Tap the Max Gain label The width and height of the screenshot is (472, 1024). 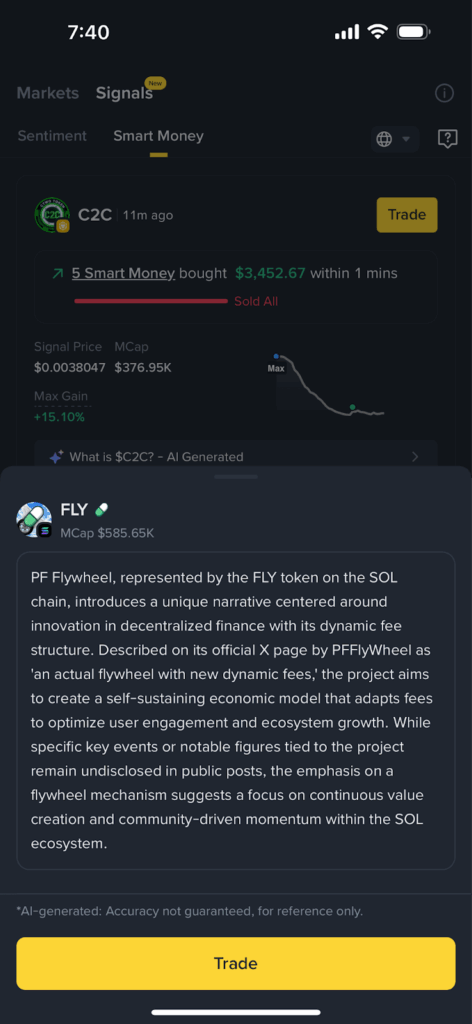coord(61,396)
